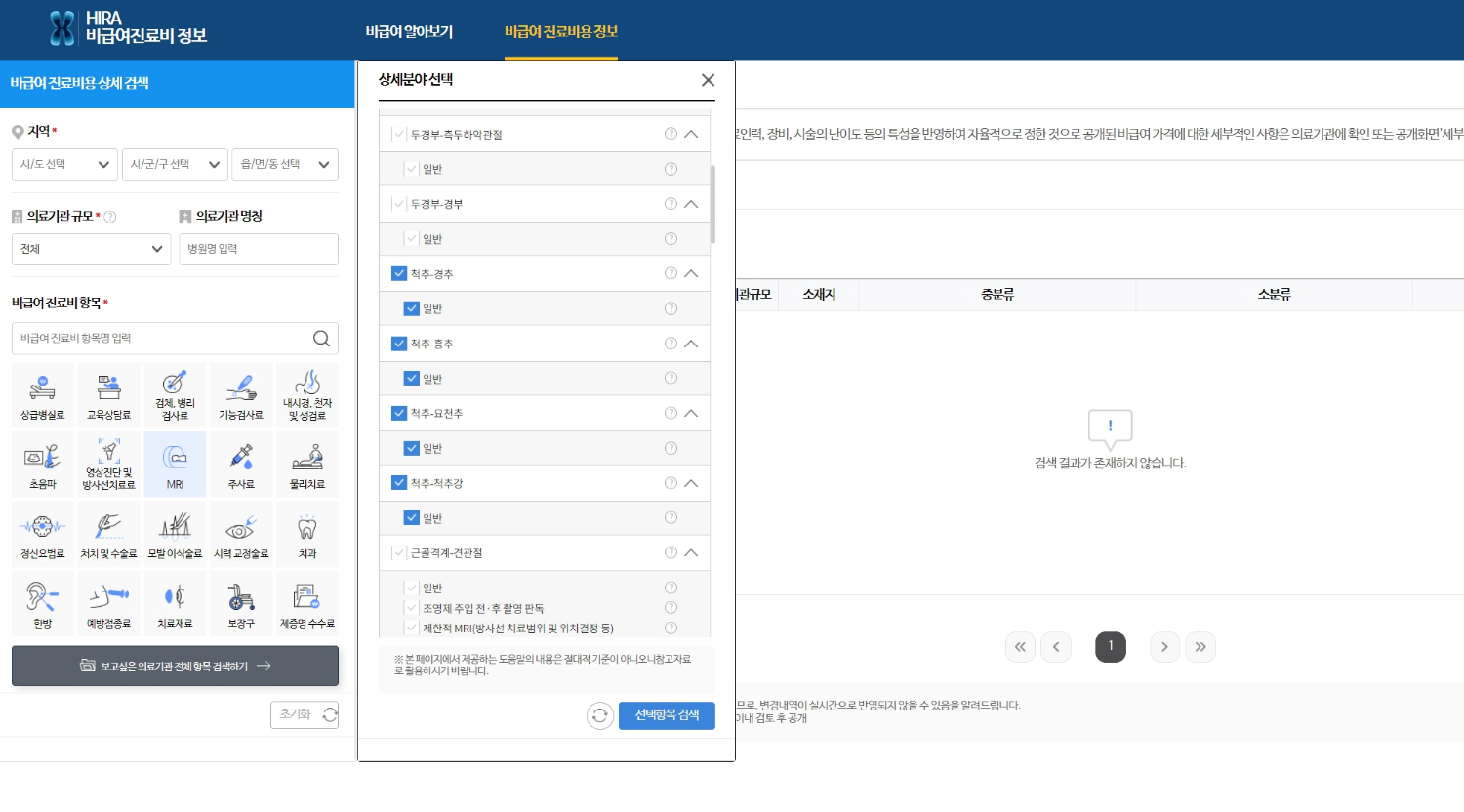The height and width of the screenshot is (812, 1464).
Task: Click the 시력교정술료 category icon
Action: click(x=240, y=533)
